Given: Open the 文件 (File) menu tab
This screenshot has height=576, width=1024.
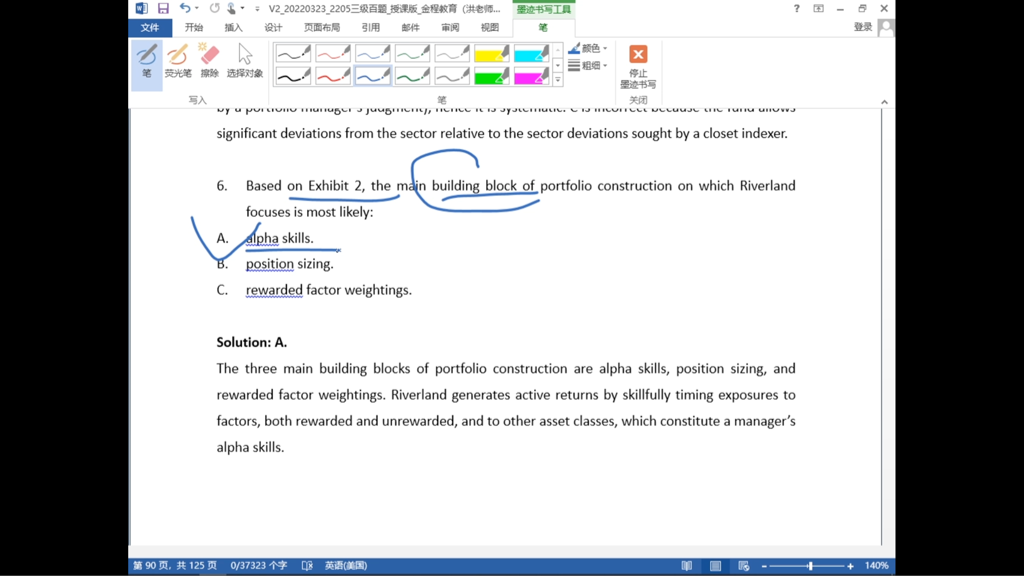Looking at the screenshot, I should click(150, 28).
